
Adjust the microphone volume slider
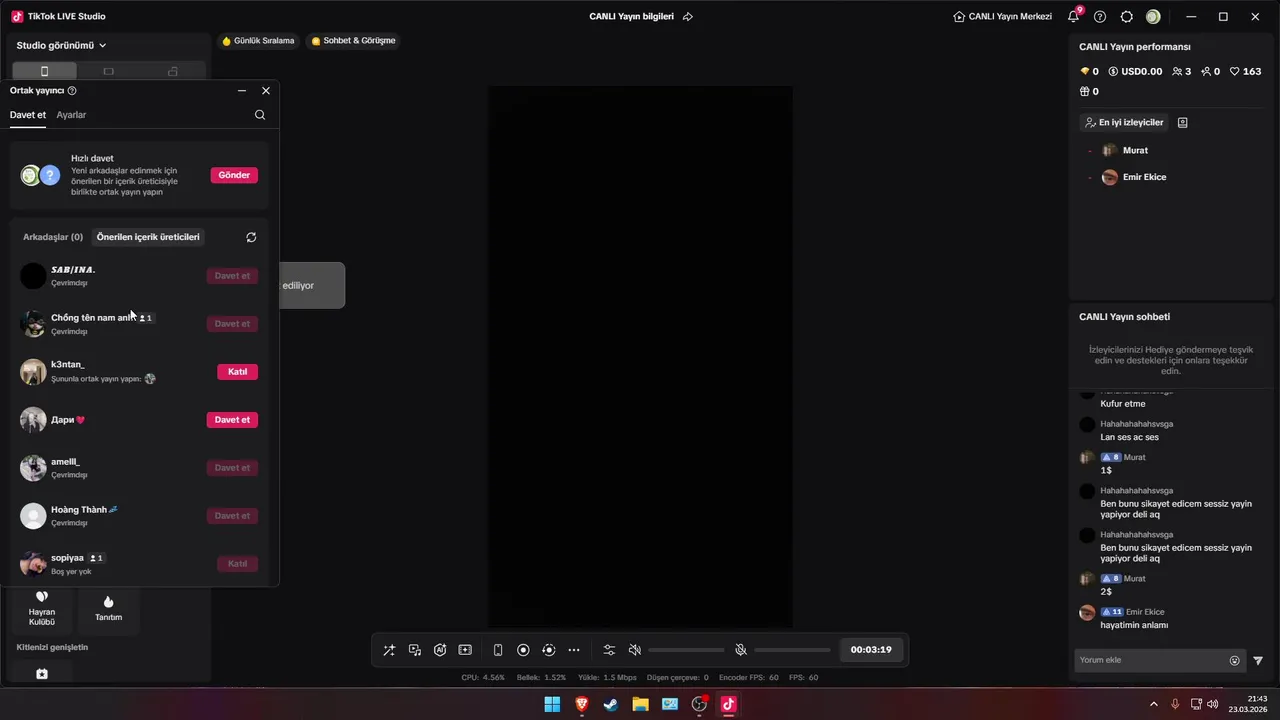[792, 650]
